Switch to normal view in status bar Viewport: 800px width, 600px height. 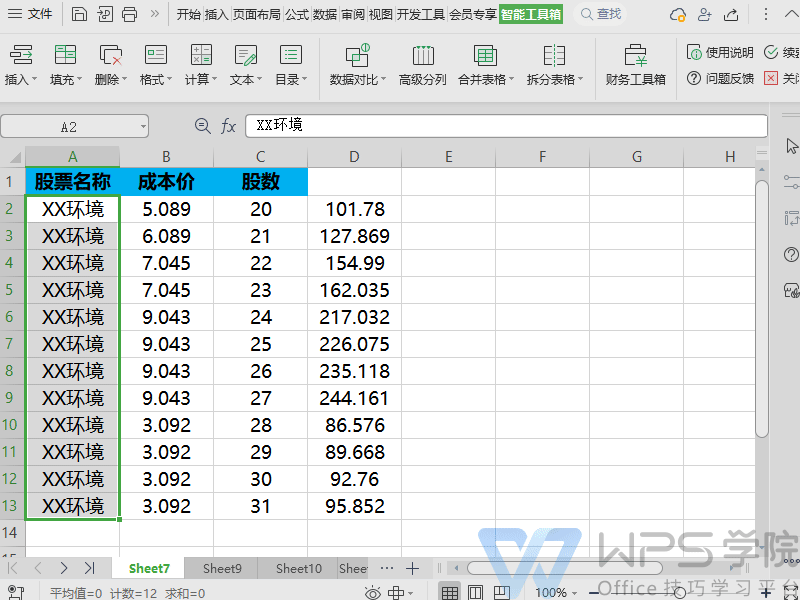[449, 592]
